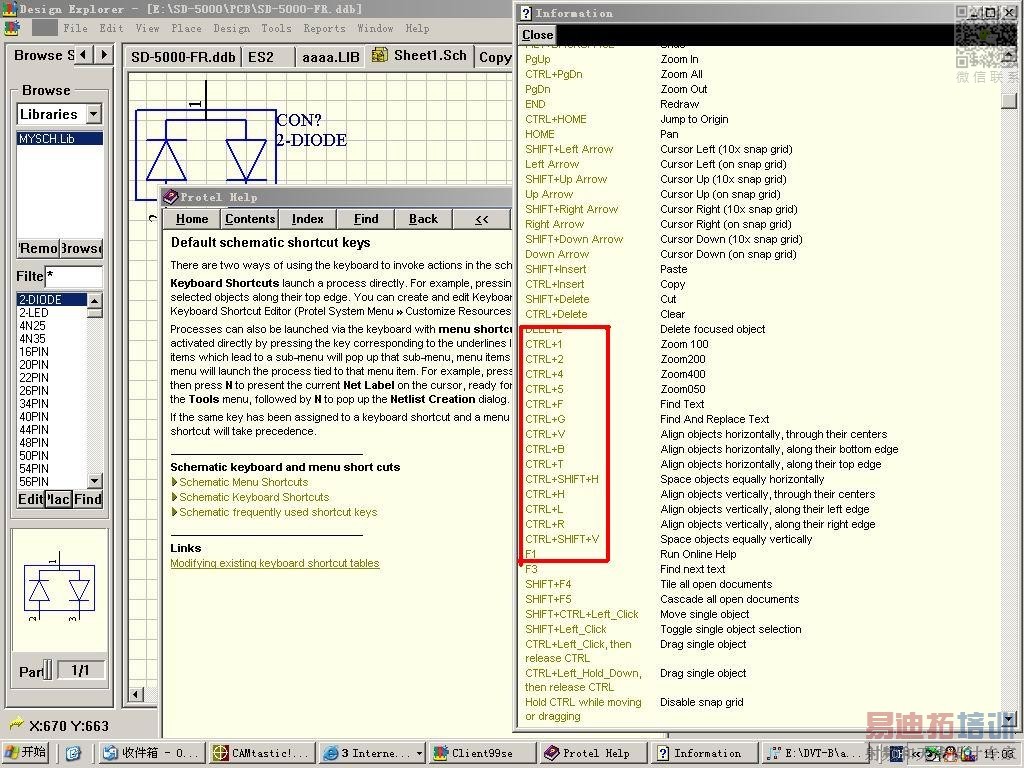The width and height of the screenshot is (1024, 768).
Task: Click the Edit component button
Action: click(31, 500)
